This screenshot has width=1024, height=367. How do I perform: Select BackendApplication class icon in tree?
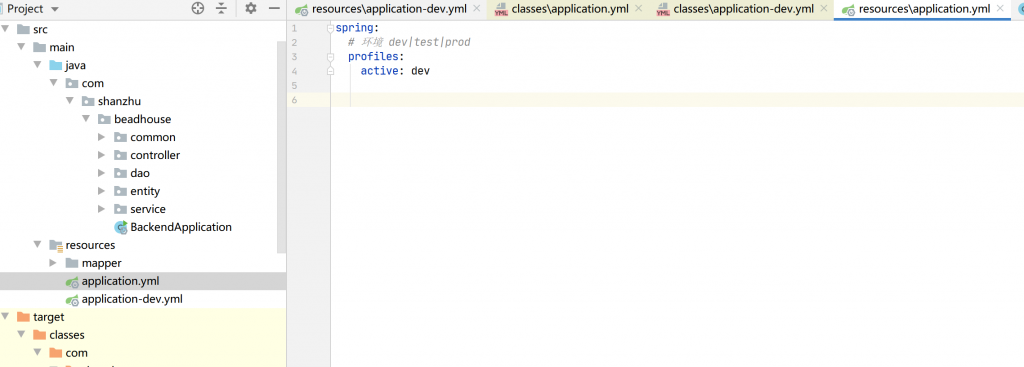[x=121, y=227]
